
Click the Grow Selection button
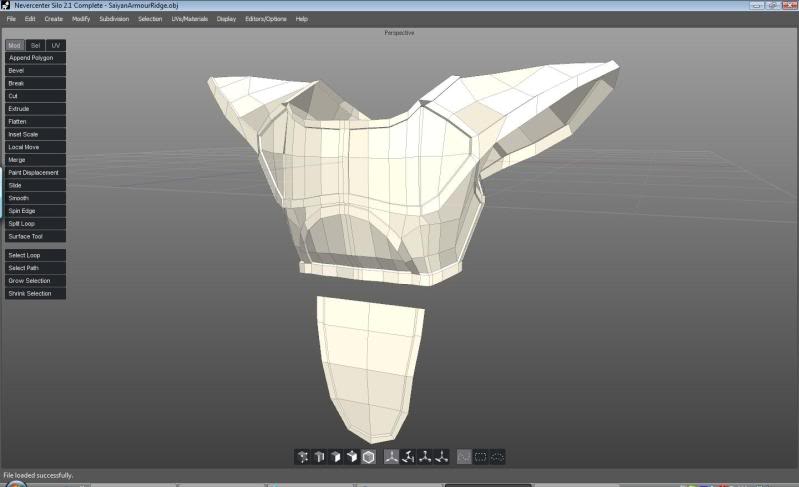(35, 281)
